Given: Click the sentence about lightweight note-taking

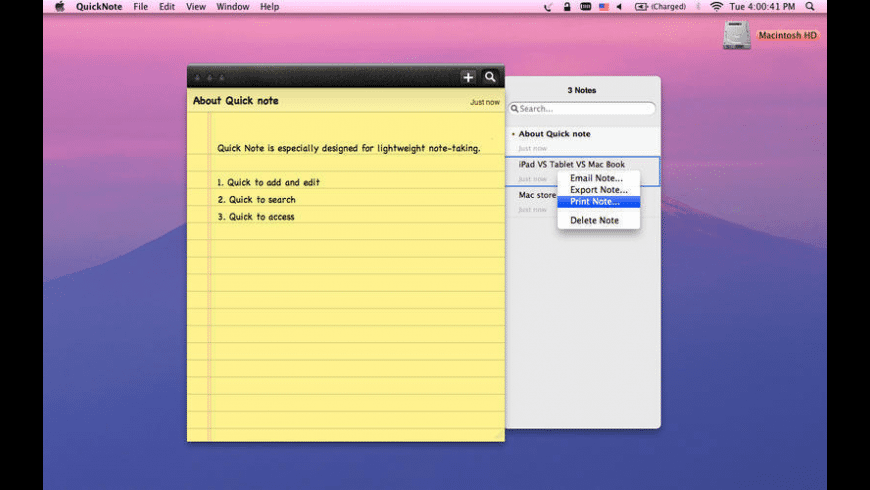Looking at the screenshot, I should click(348, 148).
